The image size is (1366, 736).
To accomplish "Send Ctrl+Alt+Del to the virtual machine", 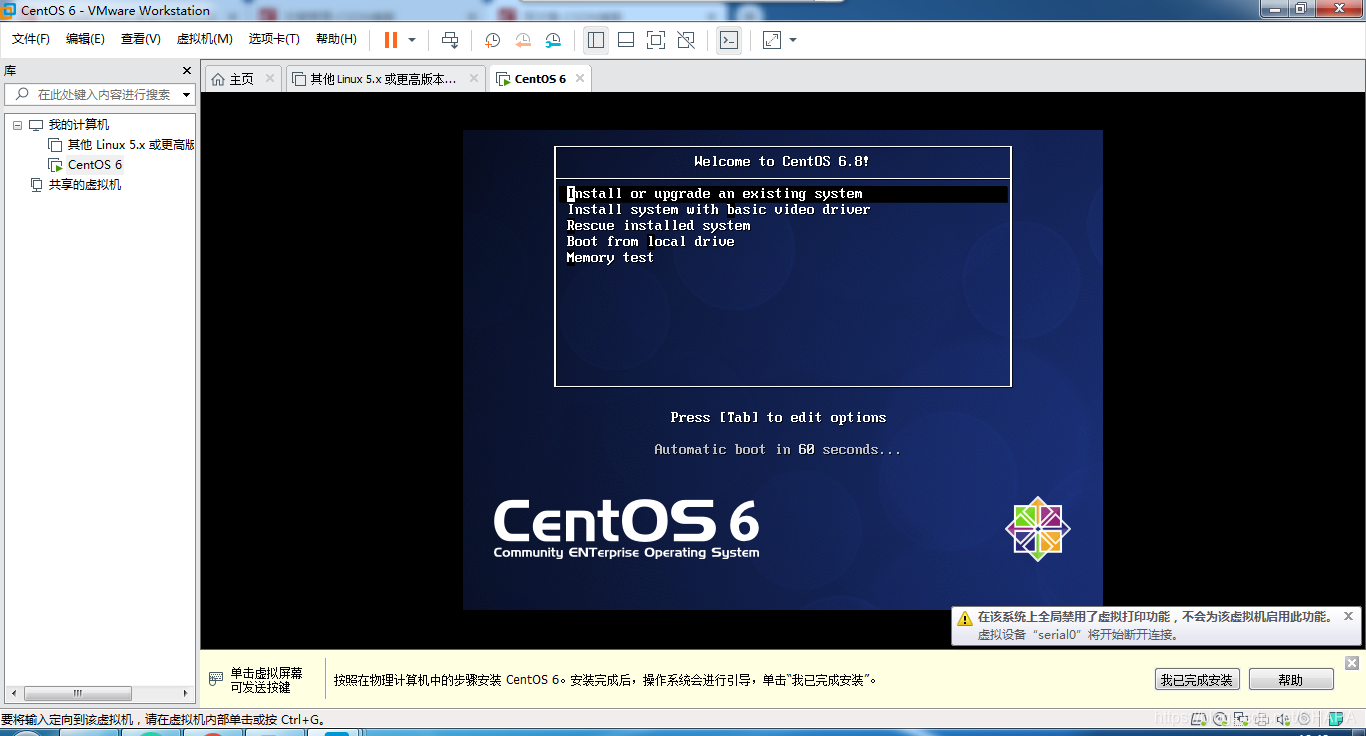I will (450, 40).
